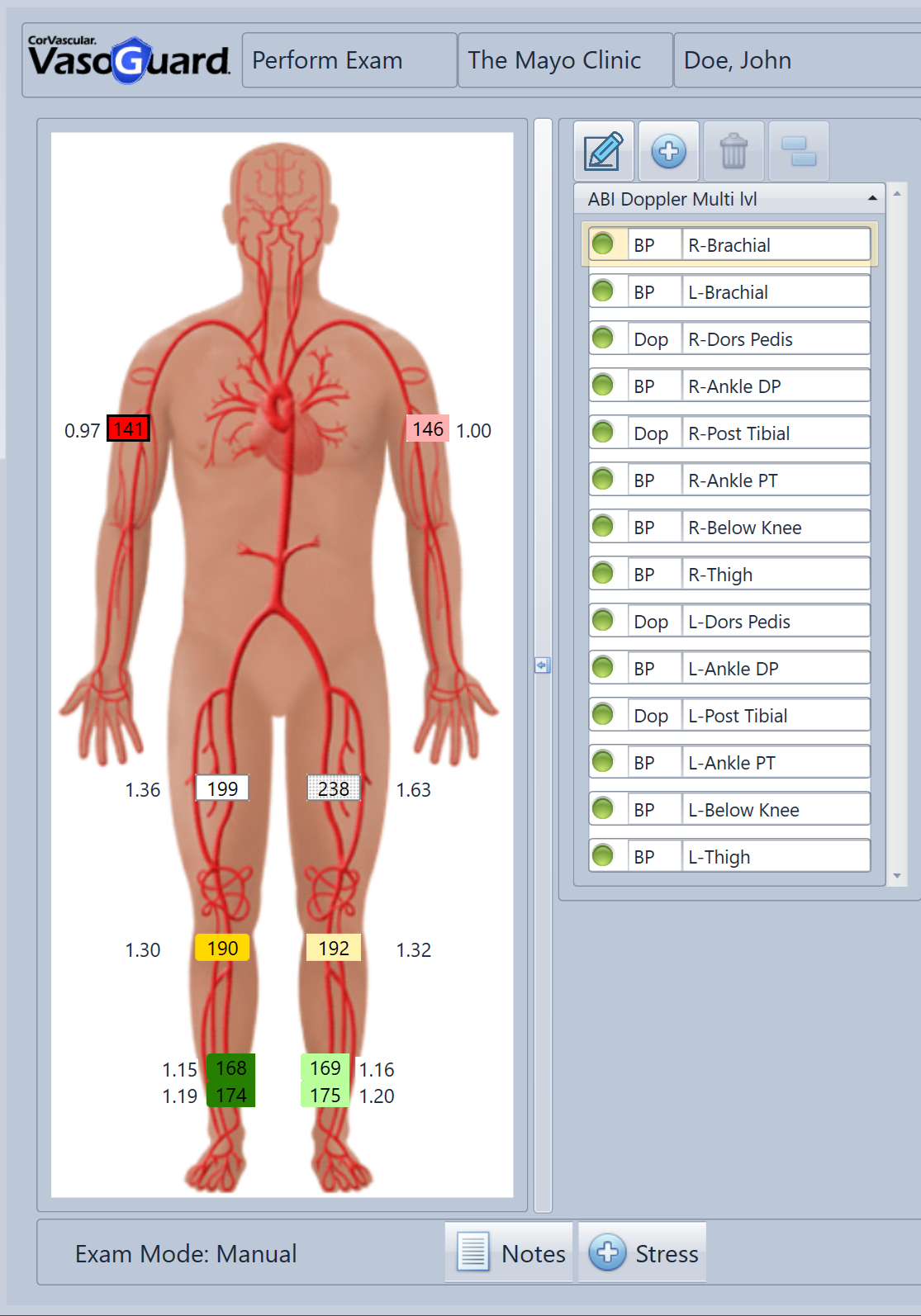Toggle green indicator for L-Brachial

[x=604, y=291]
